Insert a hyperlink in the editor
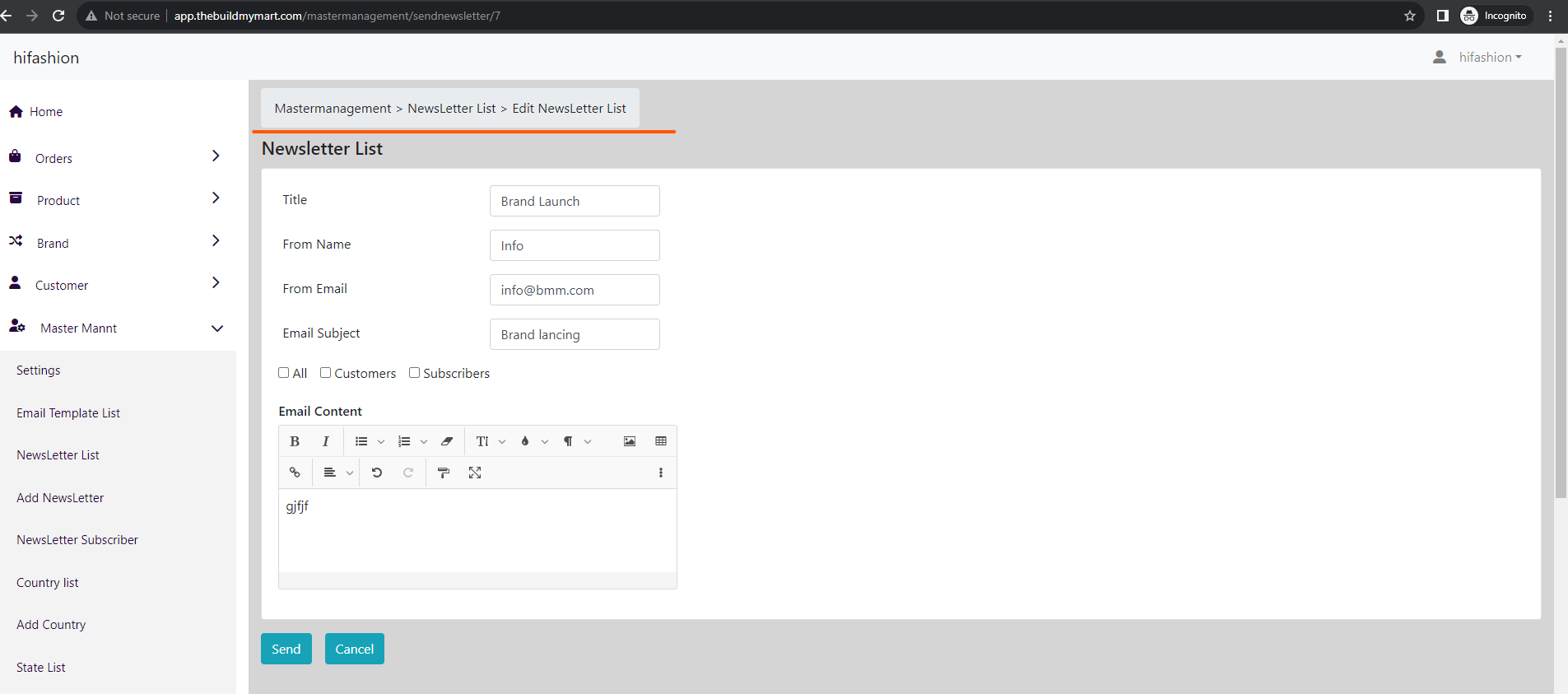The height and width of the screenshot is (694, 1568). coord(295,473)
